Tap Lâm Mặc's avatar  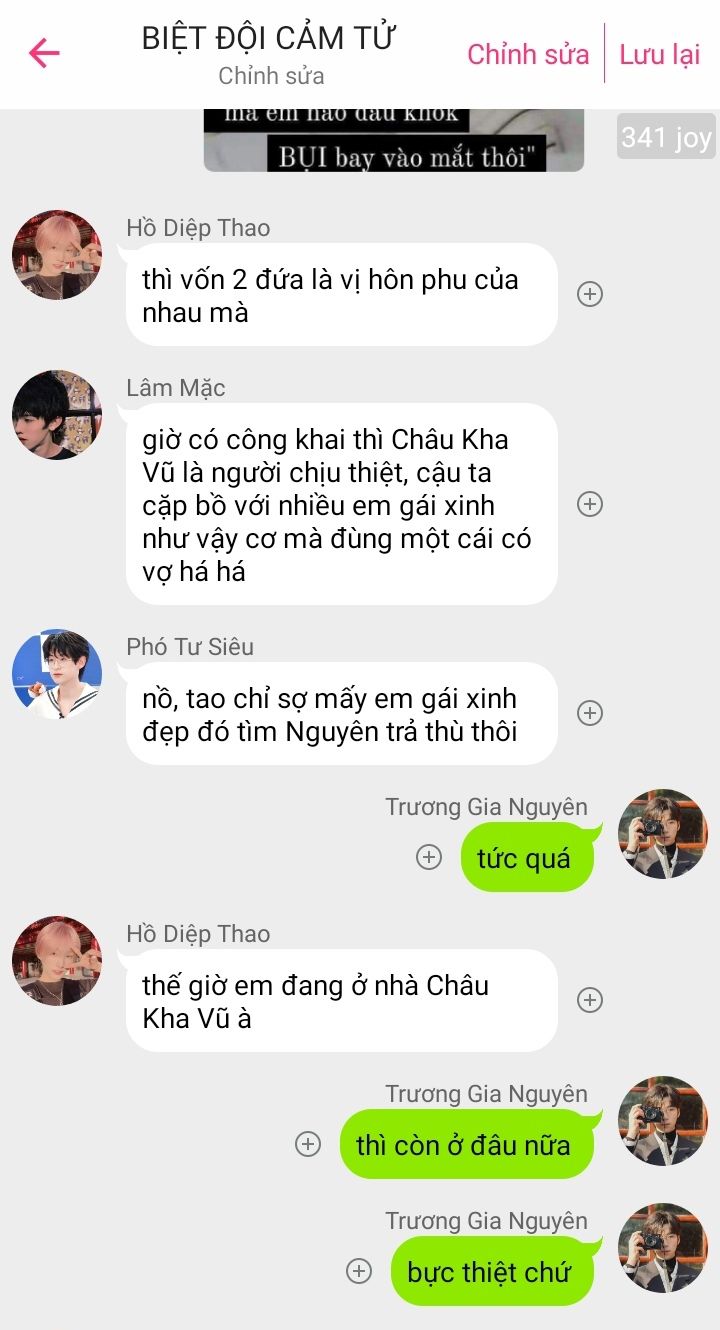57,415
